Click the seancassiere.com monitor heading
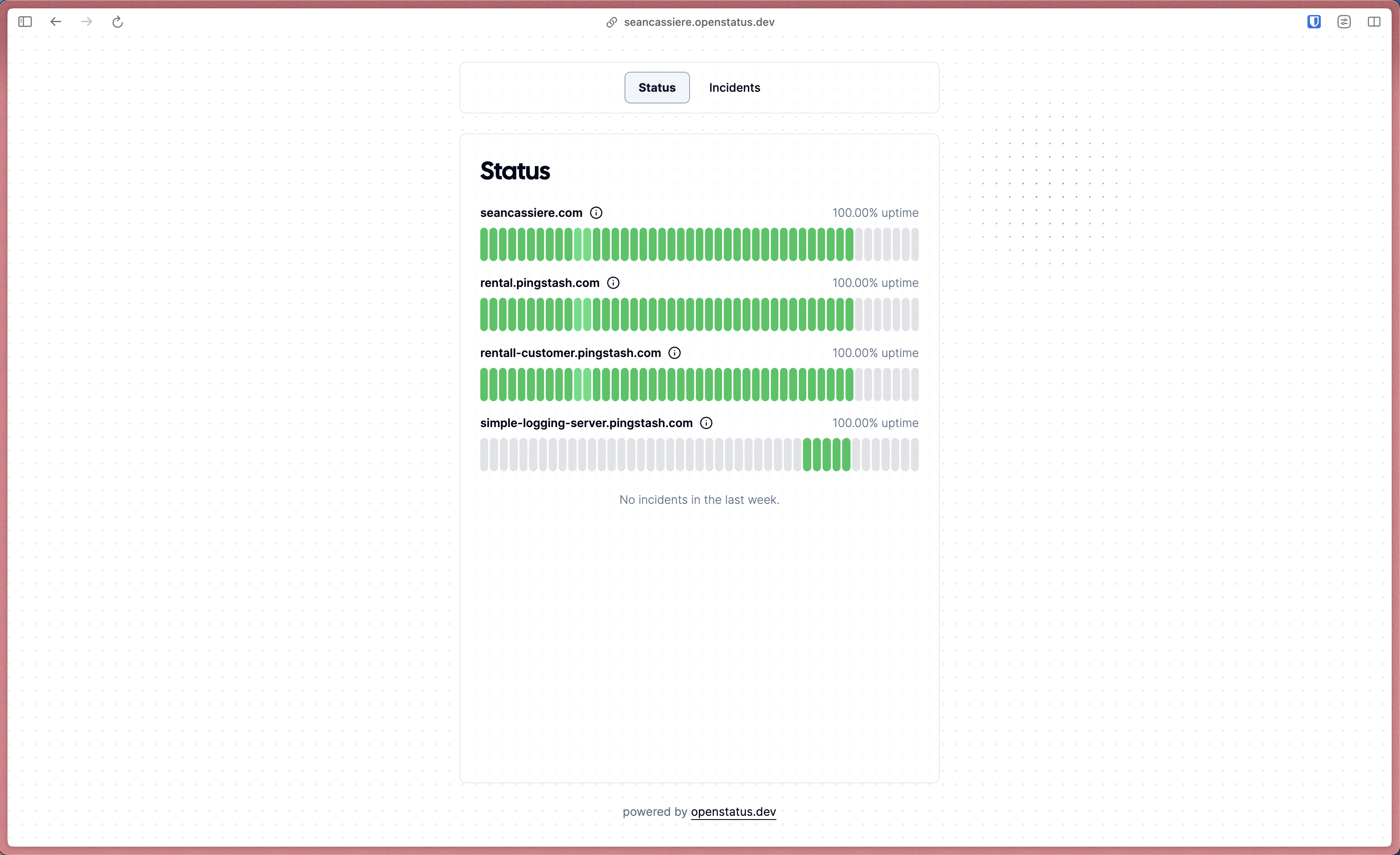 pyautogui.click(x=531, y=213)
